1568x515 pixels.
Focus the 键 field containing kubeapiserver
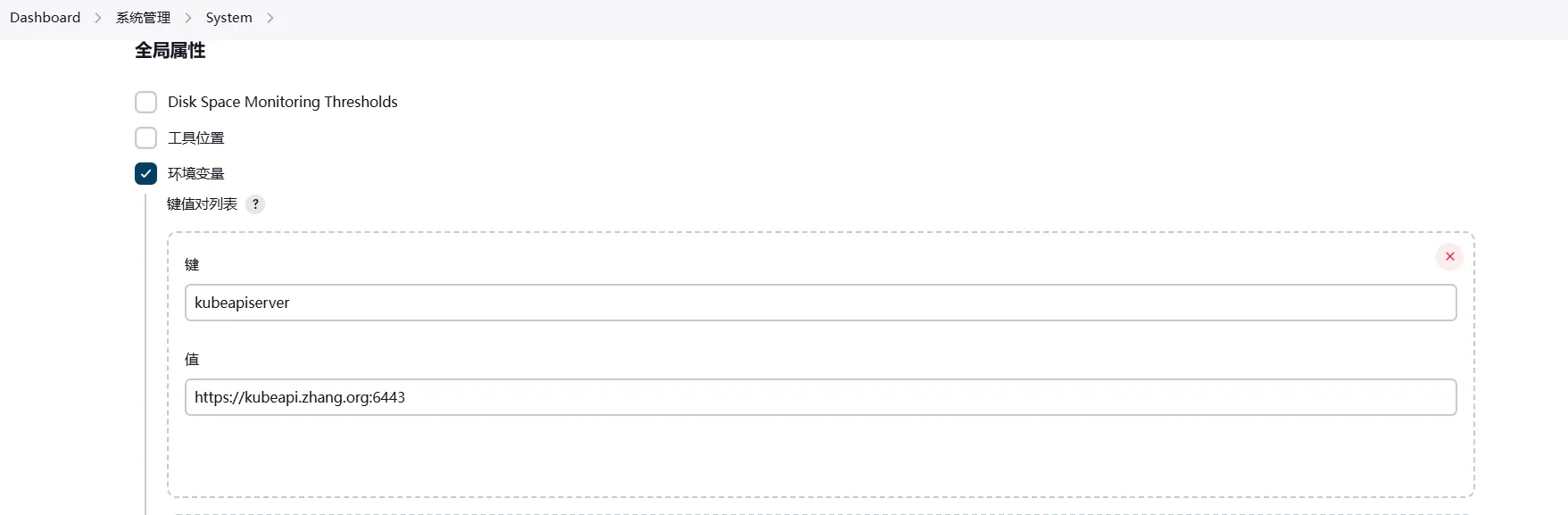point(820,303)
